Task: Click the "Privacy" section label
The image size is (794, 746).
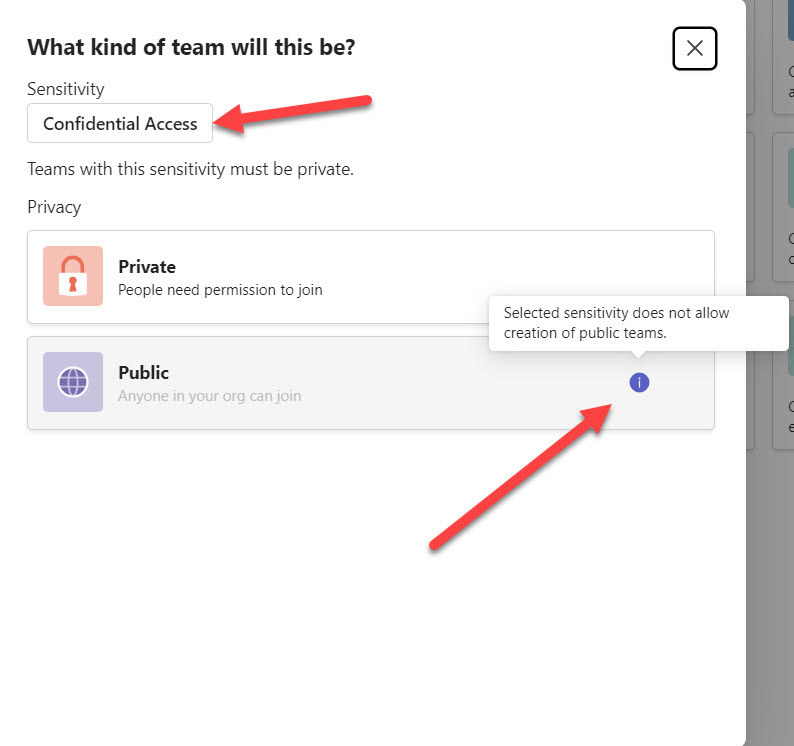Action: tap(54, 207)
